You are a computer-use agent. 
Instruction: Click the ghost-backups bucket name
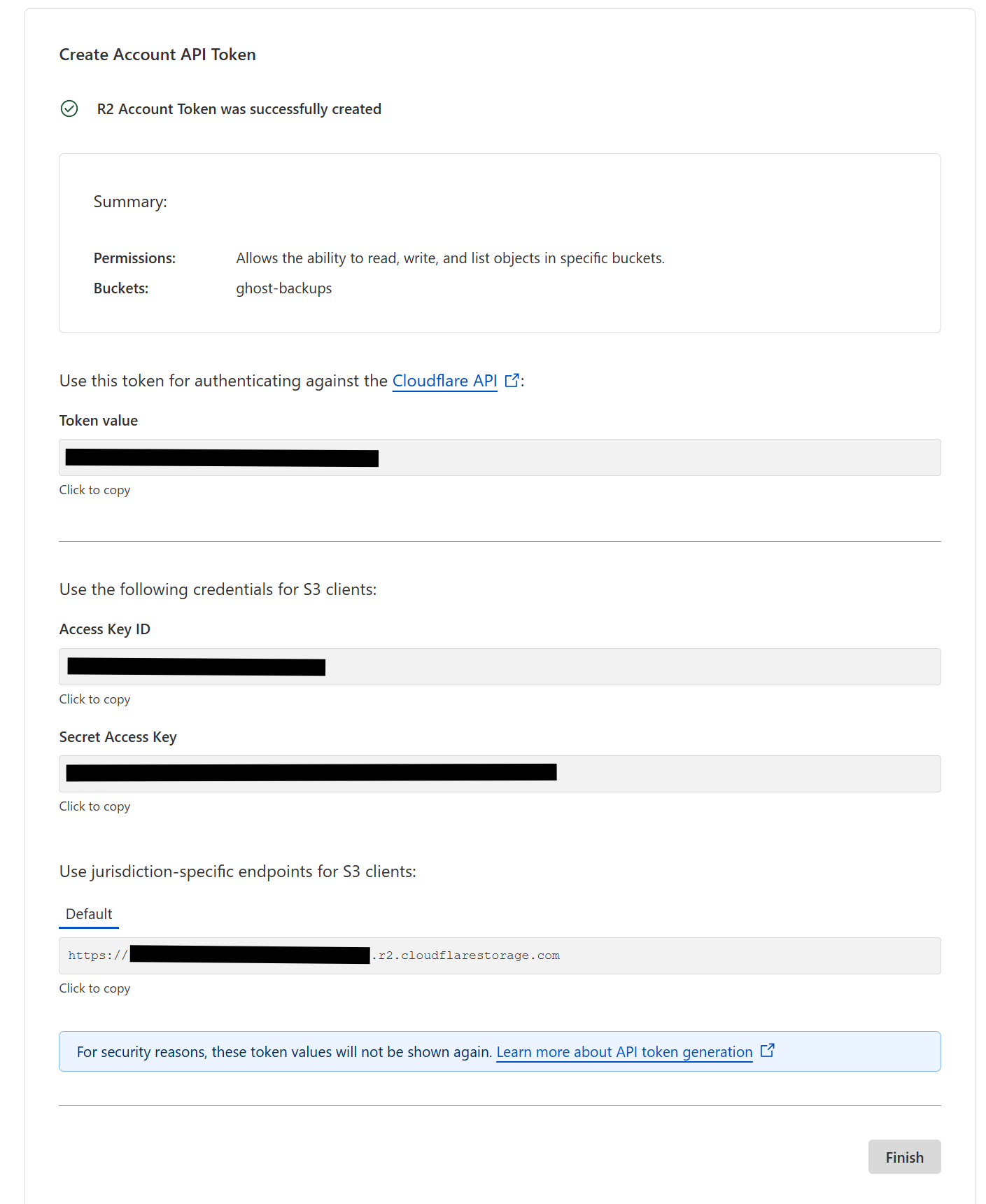[284, 288]
